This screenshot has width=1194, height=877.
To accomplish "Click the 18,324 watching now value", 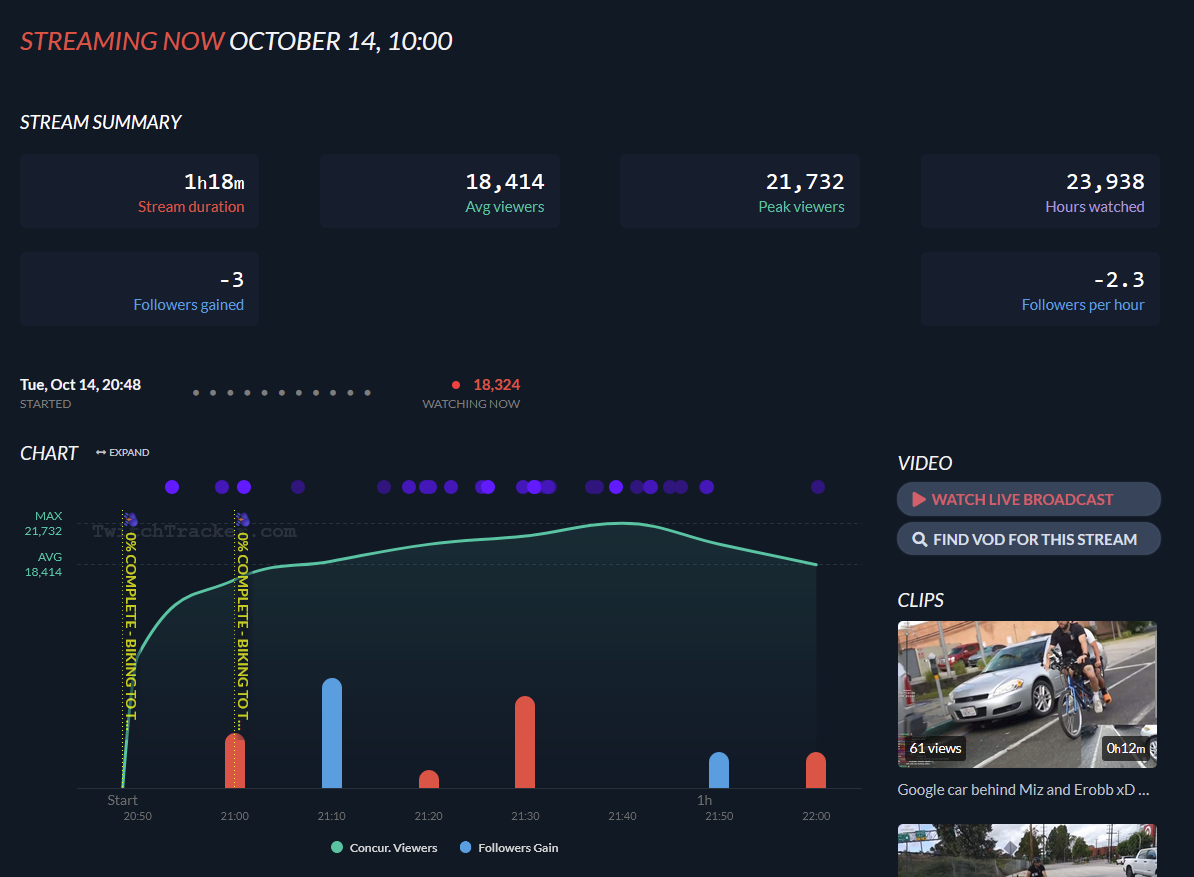I will coord(496,384).
